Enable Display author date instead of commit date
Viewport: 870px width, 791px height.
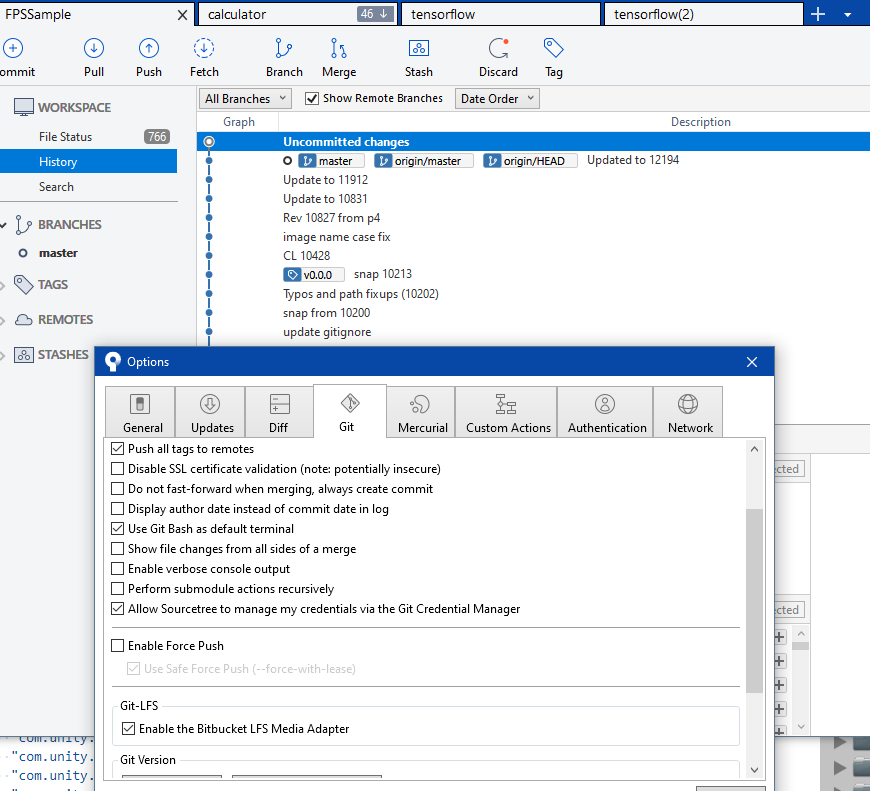[118, 509]
